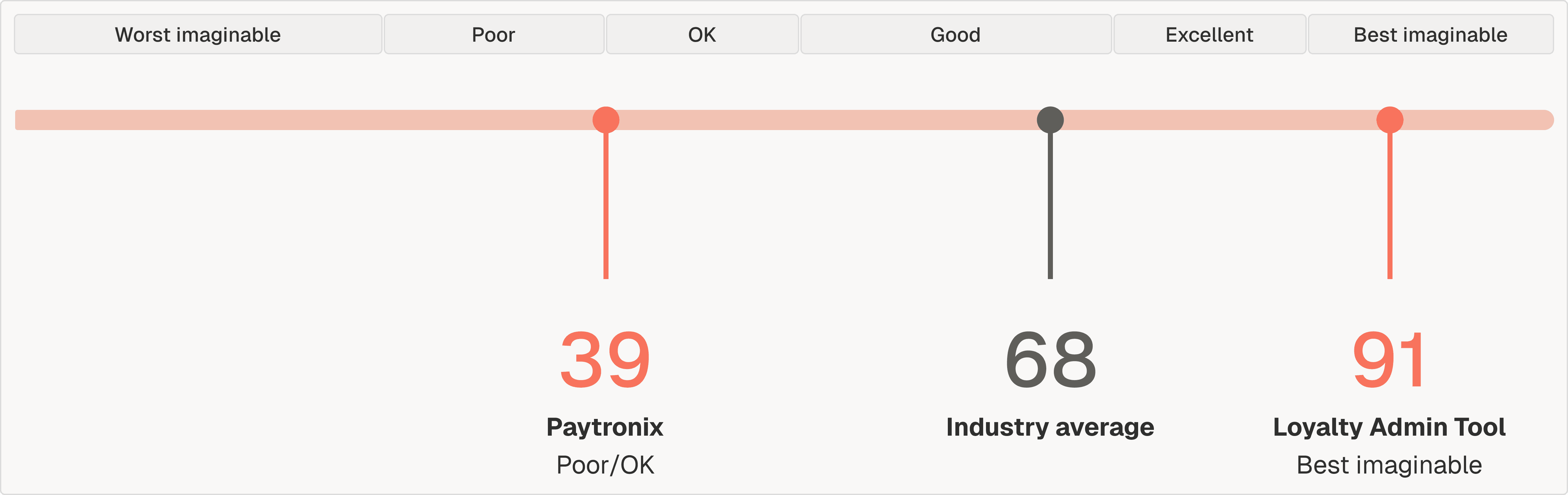The height and width of the screenshot is (495, 1568).
Task: Select the Worst imaginable rating segment
Action: point(198,35)
